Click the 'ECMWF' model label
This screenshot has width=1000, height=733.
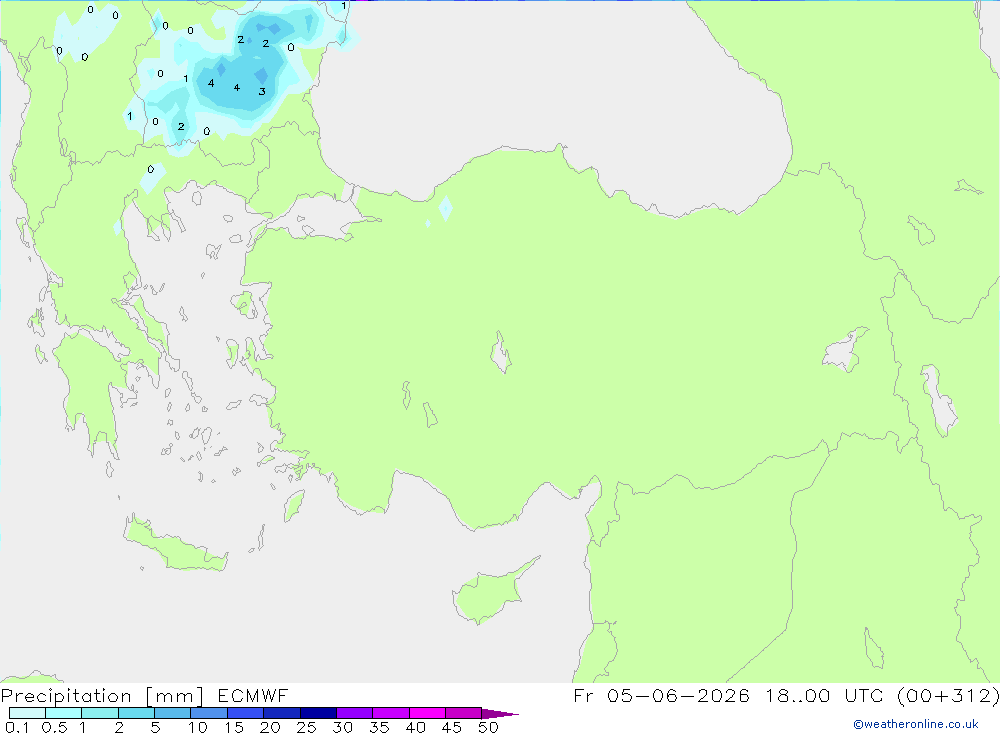click(253, 696)
